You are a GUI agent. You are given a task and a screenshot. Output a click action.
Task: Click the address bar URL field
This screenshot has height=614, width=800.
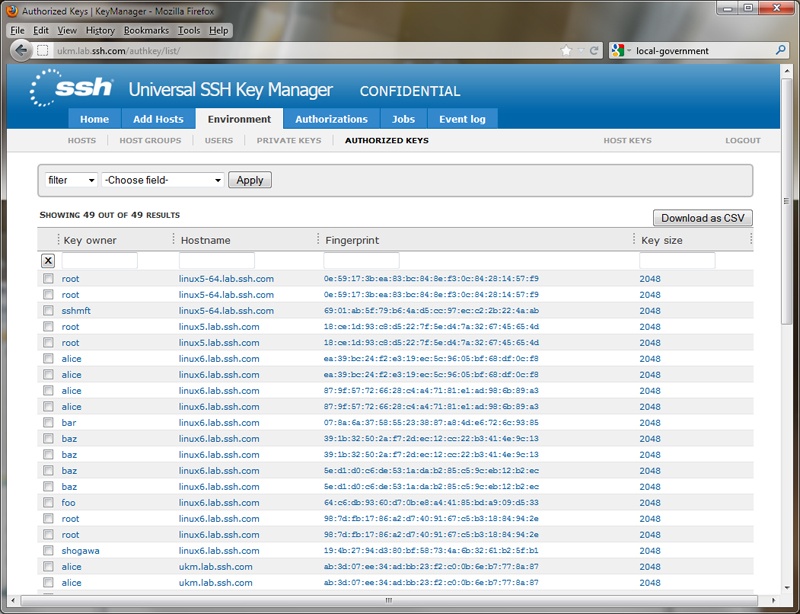[306, 51]
